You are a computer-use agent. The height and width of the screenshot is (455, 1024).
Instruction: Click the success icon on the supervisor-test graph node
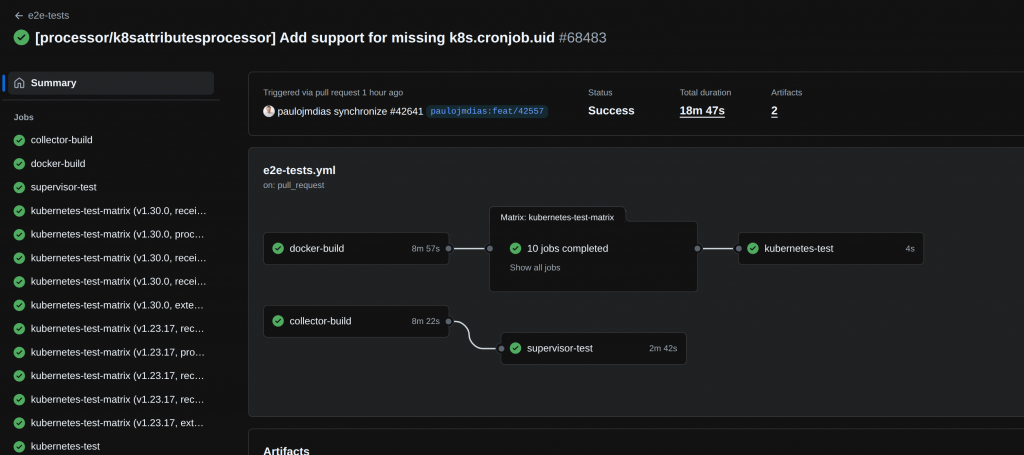click(515, 348)
